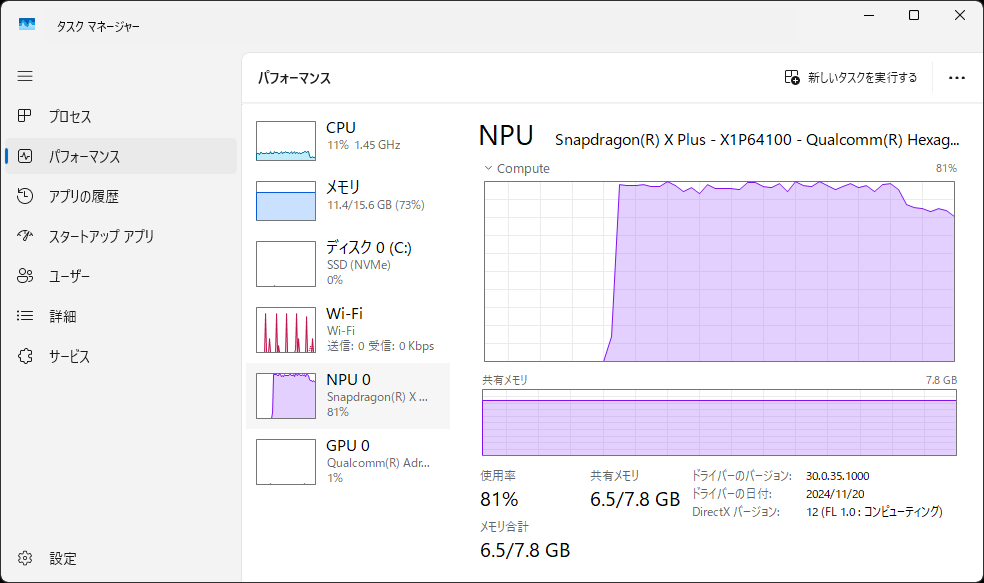Click the Task Manager taskbar app icon
Screen dimensions: 984x583
(x=26, y=23)
